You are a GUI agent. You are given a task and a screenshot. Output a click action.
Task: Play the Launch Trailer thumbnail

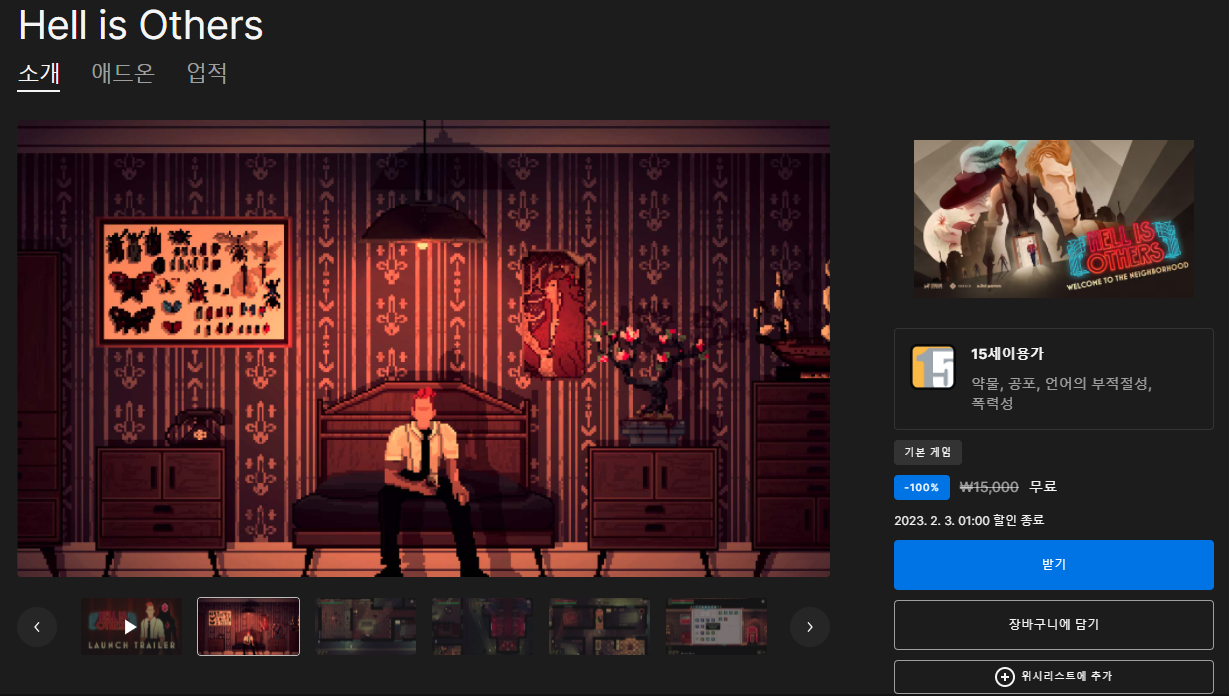131,627
